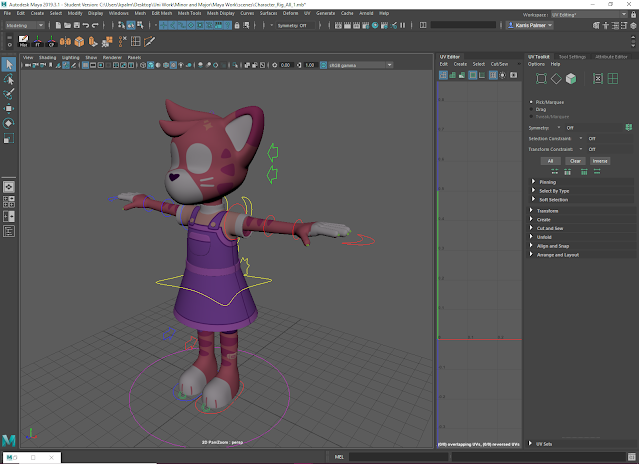The height and width of the screenshot is (464, 639).
Task: Activate the Move tool in the toolbox
Action: tap(9, 108)
